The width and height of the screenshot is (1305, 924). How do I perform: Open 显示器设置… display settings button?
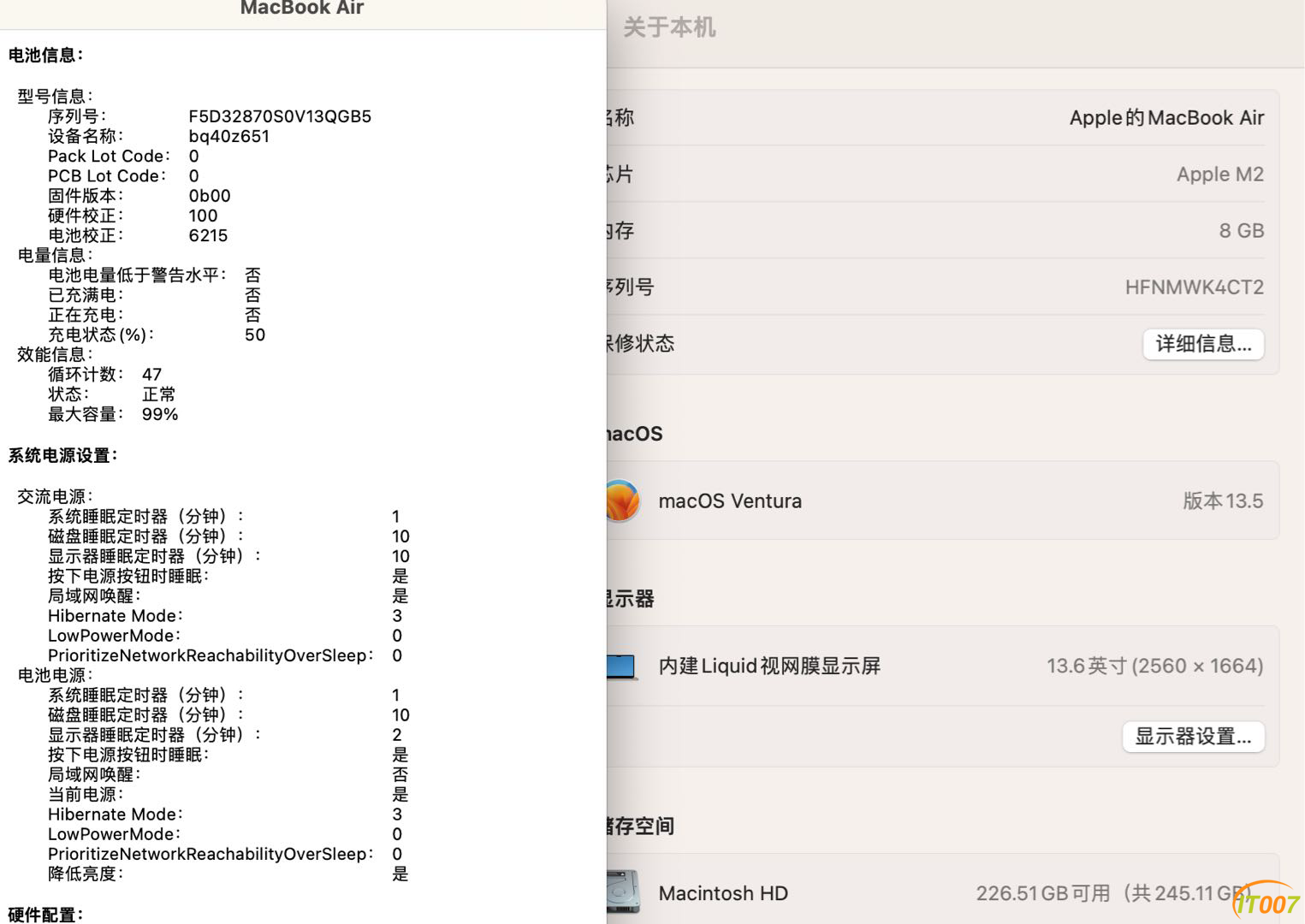click(x=1193, y=737)
